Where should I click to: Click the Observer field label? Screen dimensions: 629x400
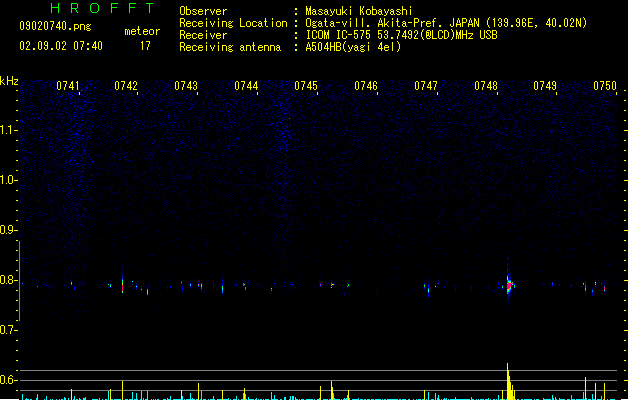tap(203, 11)
